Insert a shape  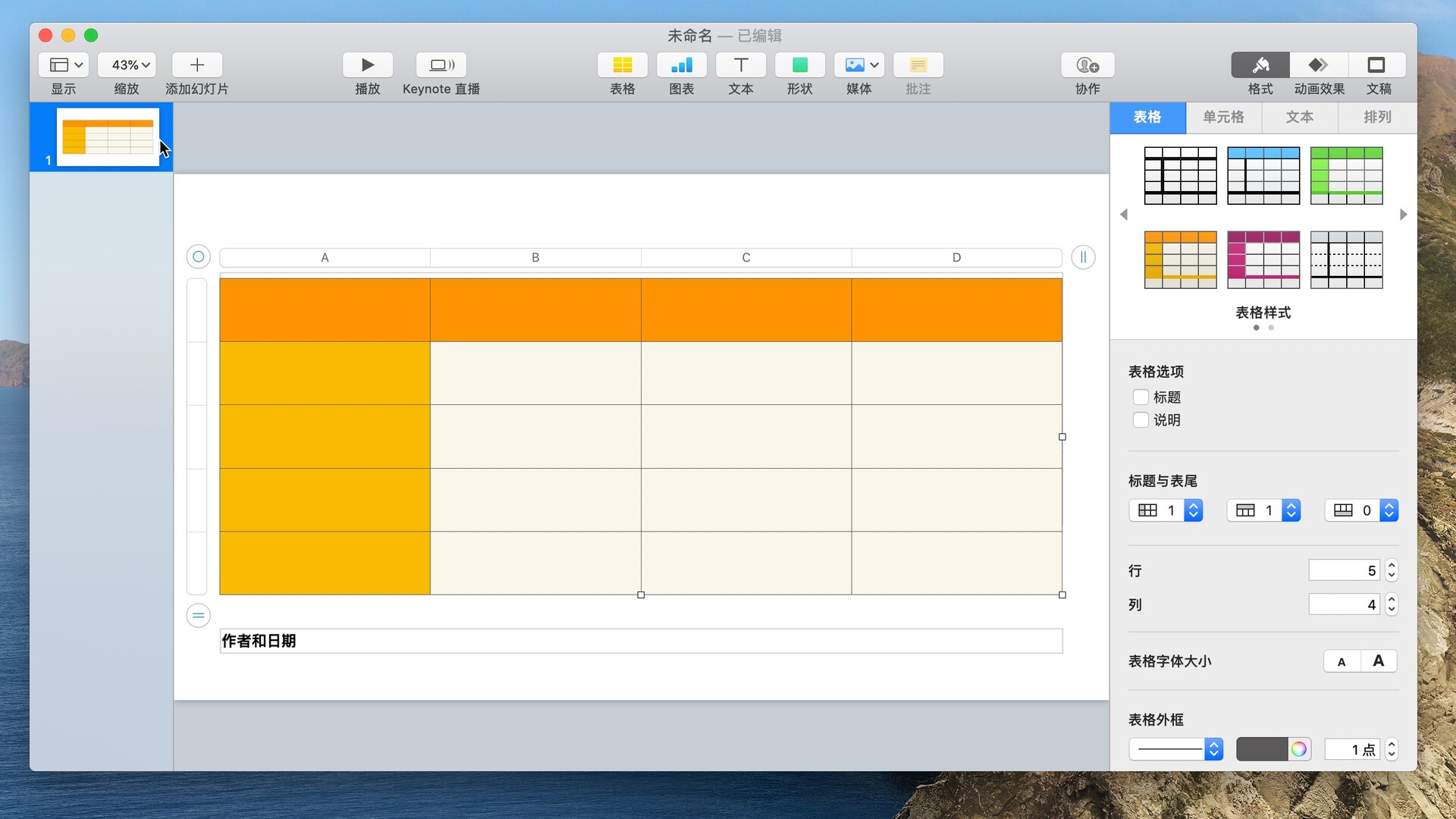click(x=799, y=65)
